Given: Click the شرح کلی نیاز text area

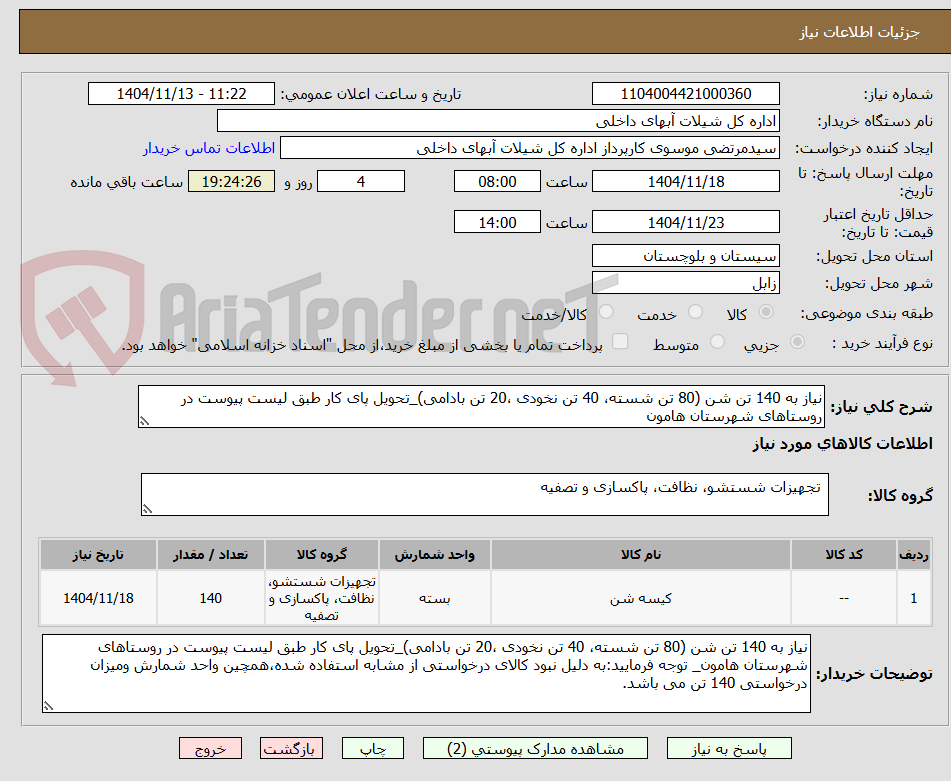Looking at the screenshot, I should [x=482, y=407].
